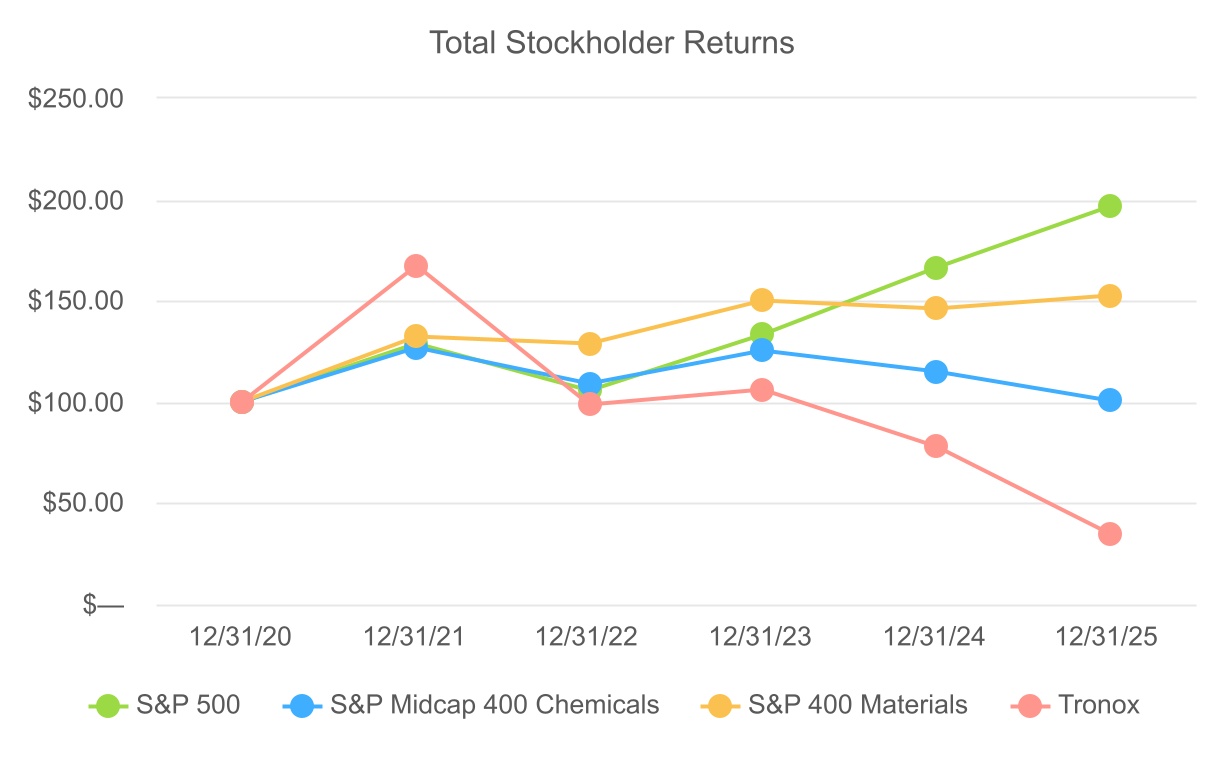1226x760 pixels.
Task: Select the S&P 500 point at 12/31/24
Action: (936, 268)
